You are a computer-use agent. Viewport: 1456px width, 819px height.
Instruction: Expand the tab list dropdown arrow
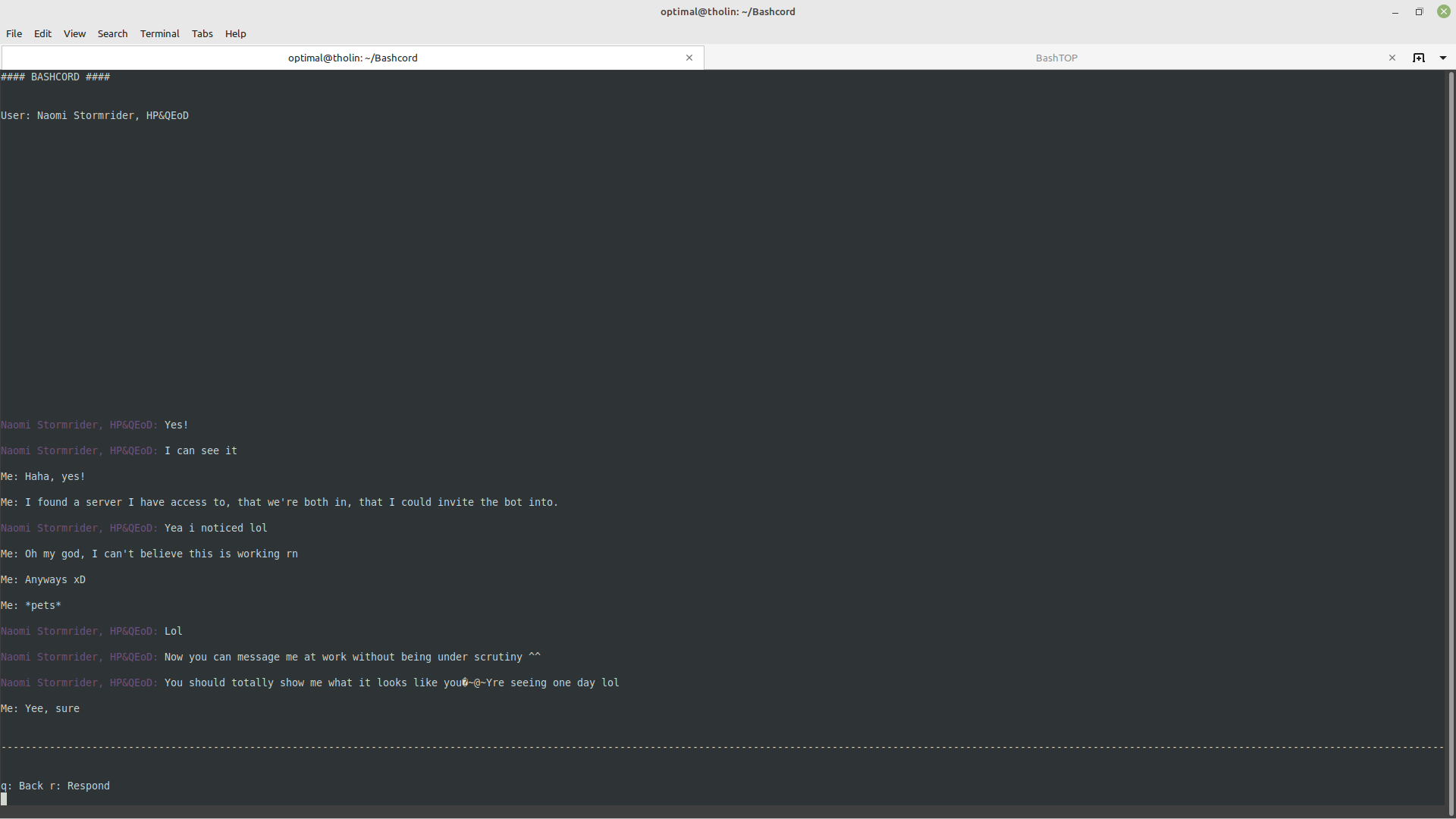tap(1442, 58)
